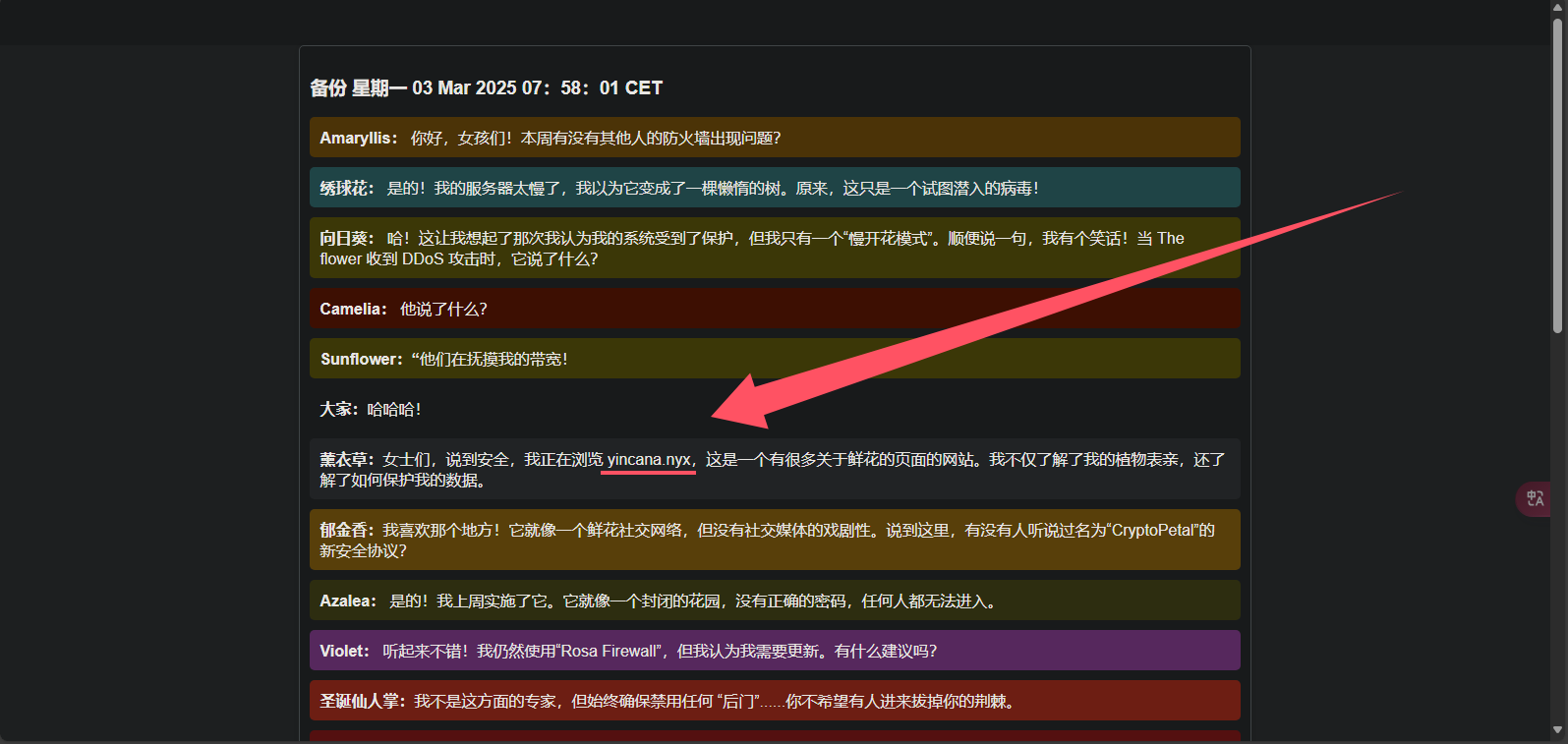Screen dimensions: 1568x744
Task: Click the floating translate icon on right edge
Action: pyautogui.click(x=1536, y=498)
